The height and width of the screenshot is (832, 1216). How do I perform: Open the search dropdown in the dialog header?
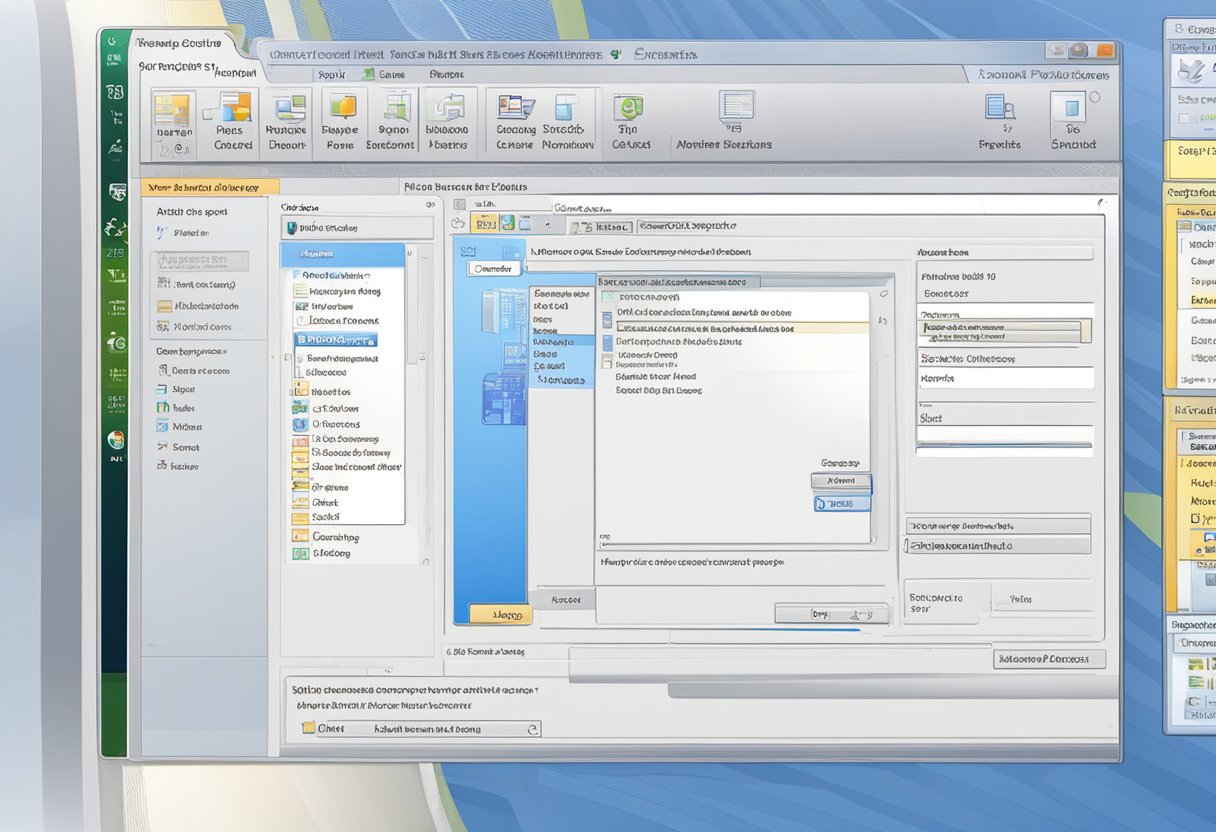pyautogui.click(x=882, y=291)
